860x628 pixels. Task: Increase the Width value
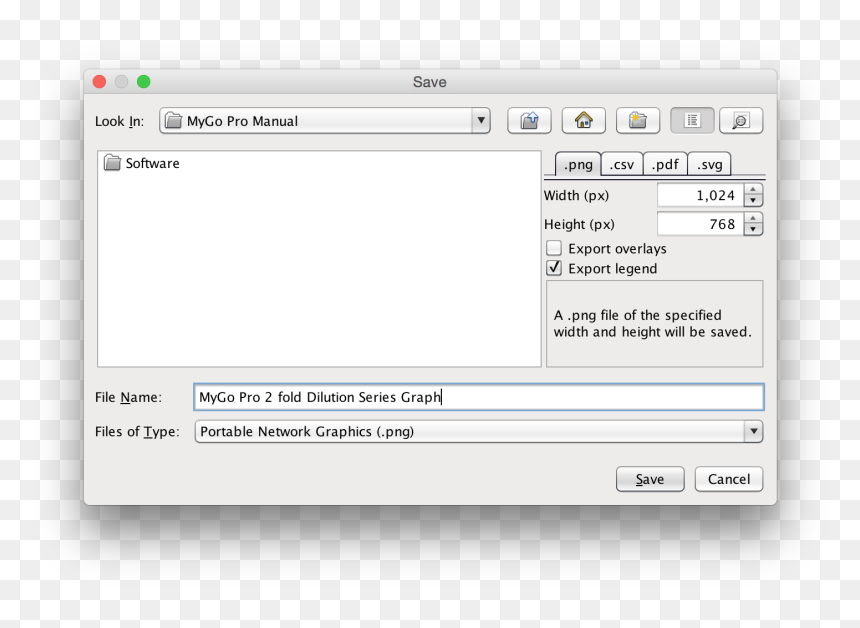[x=753, y=189]
